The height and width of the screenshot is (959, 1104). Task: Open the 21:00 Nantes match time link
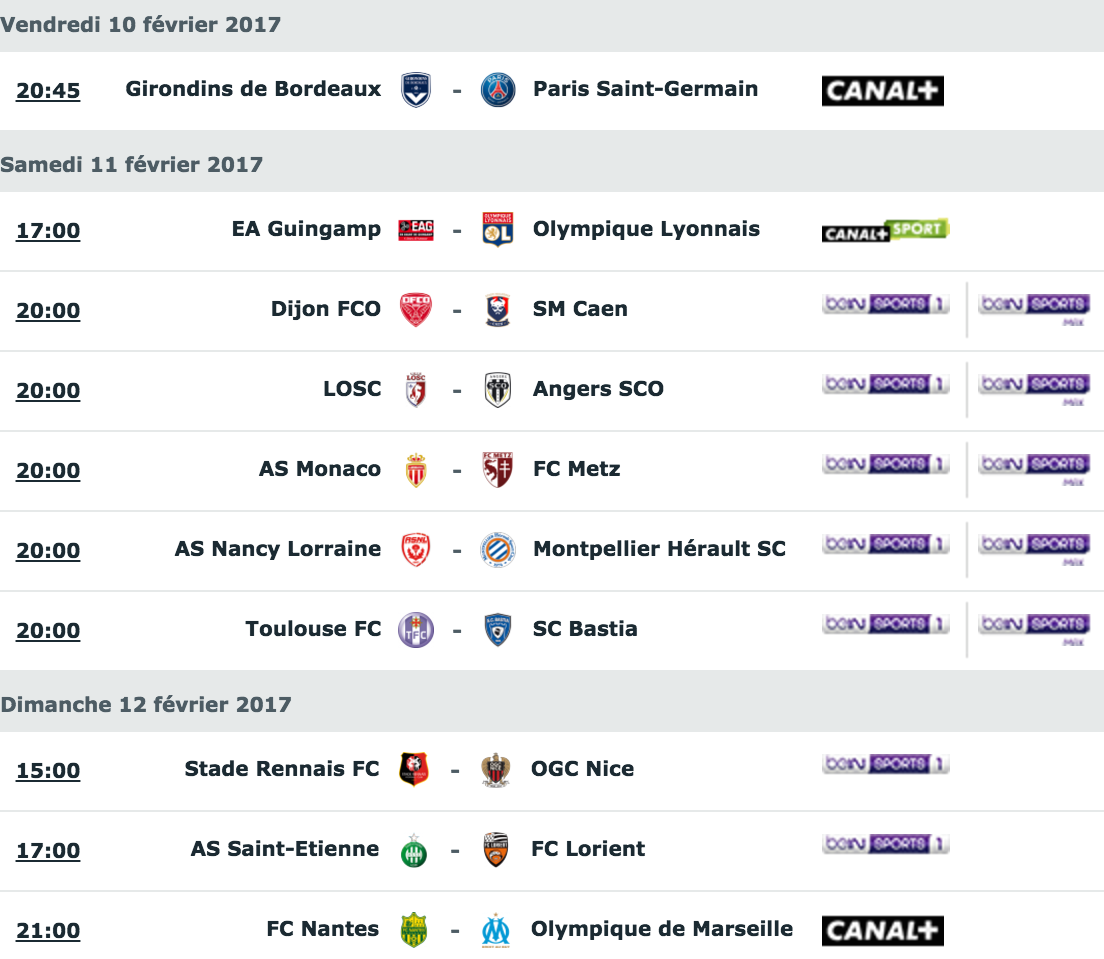point(48,930)
